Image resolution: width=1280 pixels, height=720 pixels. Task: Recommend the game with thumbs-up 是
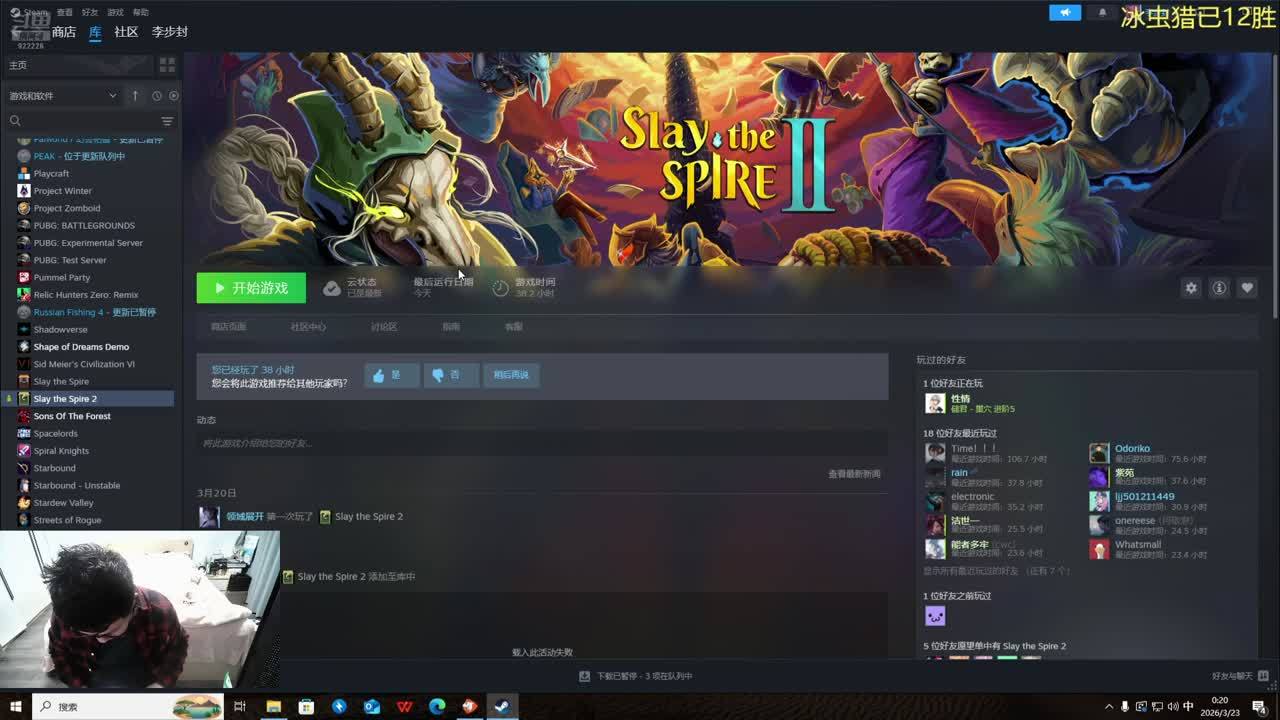(x=391, y=375)
